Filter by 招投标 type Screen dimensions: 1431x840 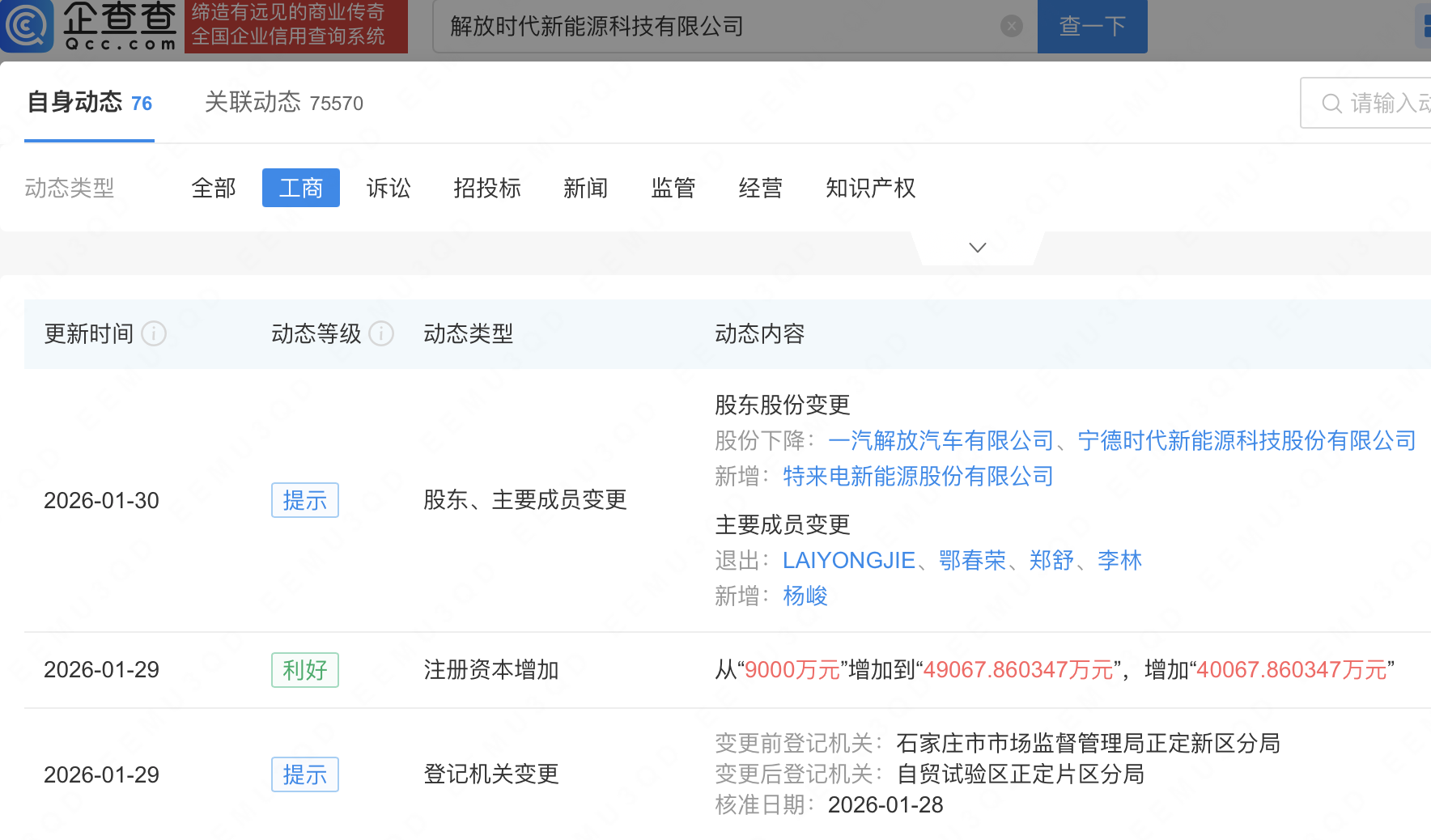pos(486,189)
